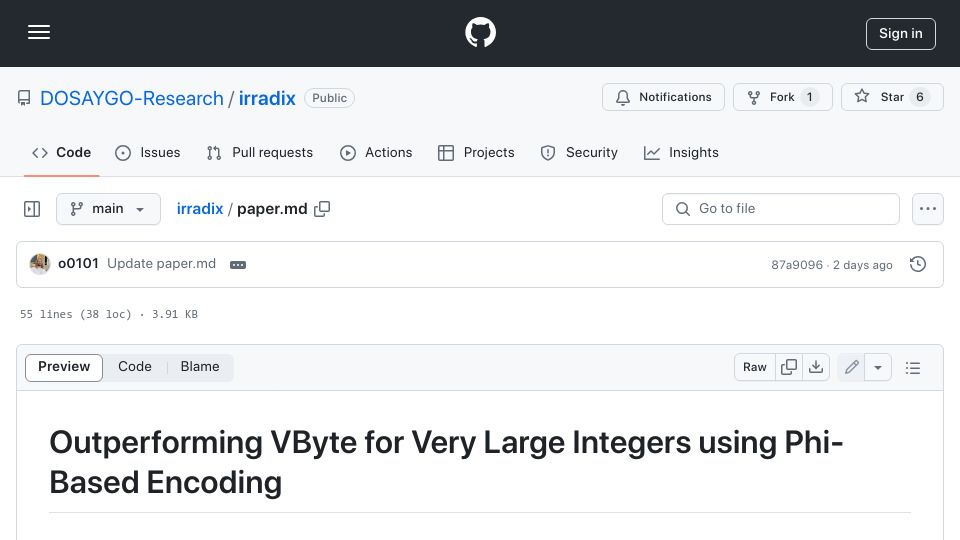This screenshot has height=540, width=960.
Task: Expand the file tree side panel
Action: [x=32, y=209]
